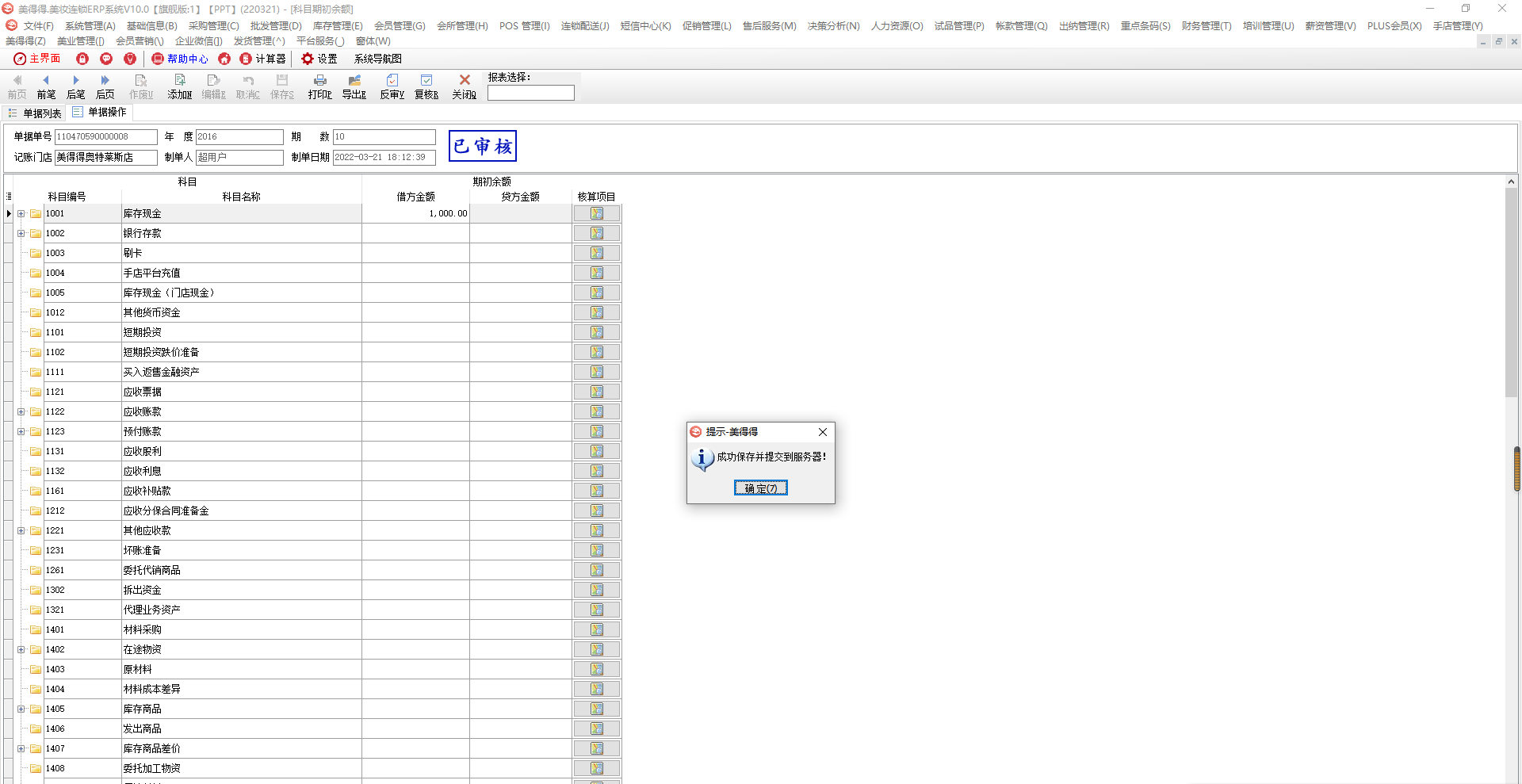This screenshot has height=784, width=1522.
Task: Open 核算项目 button for row 1321 代理业务资产
Action: (x=597, y=610)
